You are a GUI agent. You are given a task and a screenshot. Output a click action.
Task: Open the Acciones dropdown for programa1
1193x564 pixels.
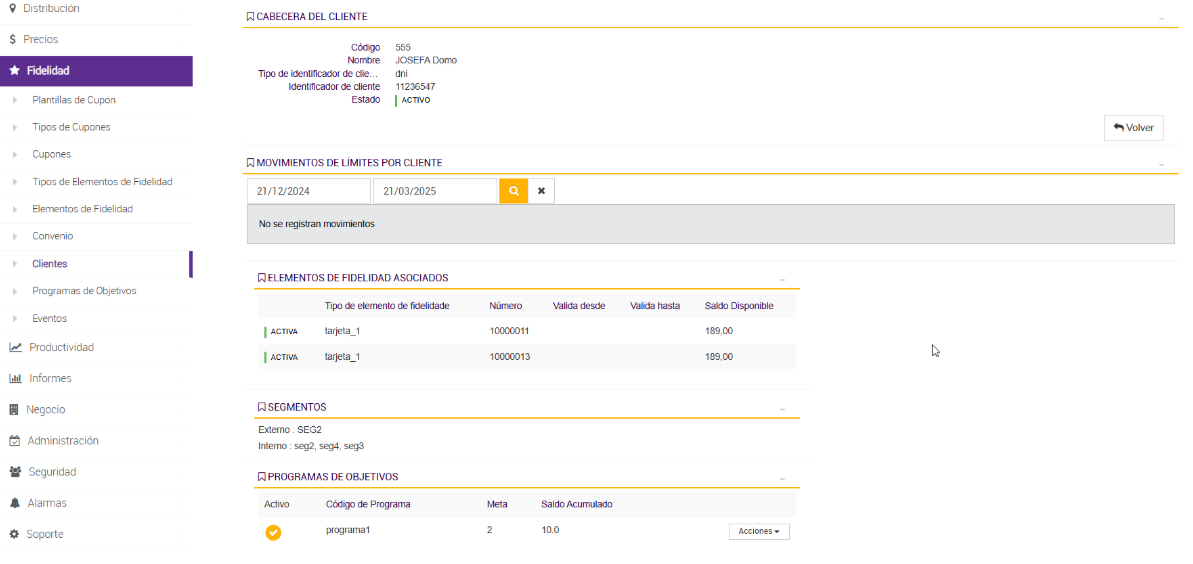(x=759, y=531)
